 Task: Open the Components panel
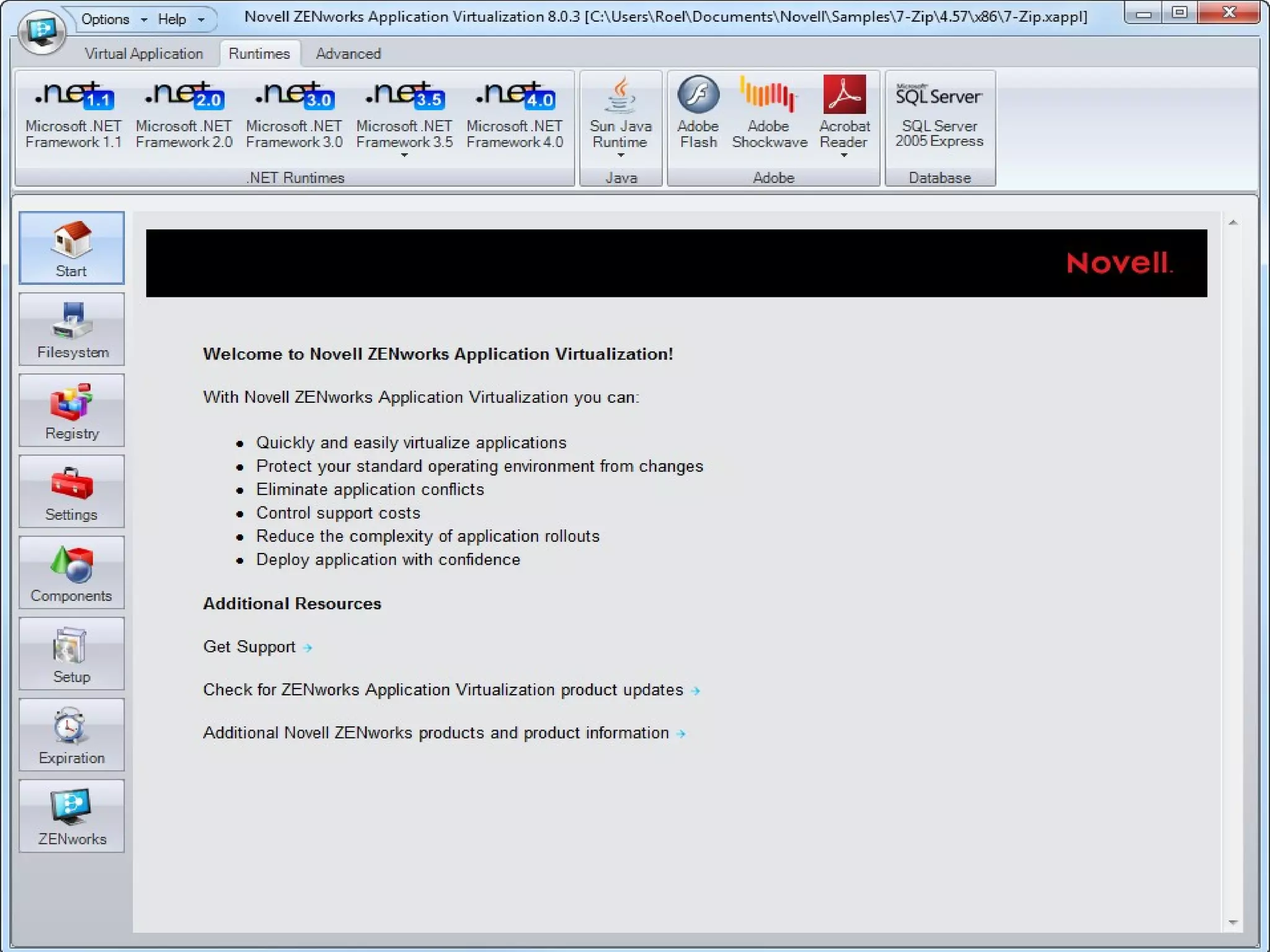71,573
